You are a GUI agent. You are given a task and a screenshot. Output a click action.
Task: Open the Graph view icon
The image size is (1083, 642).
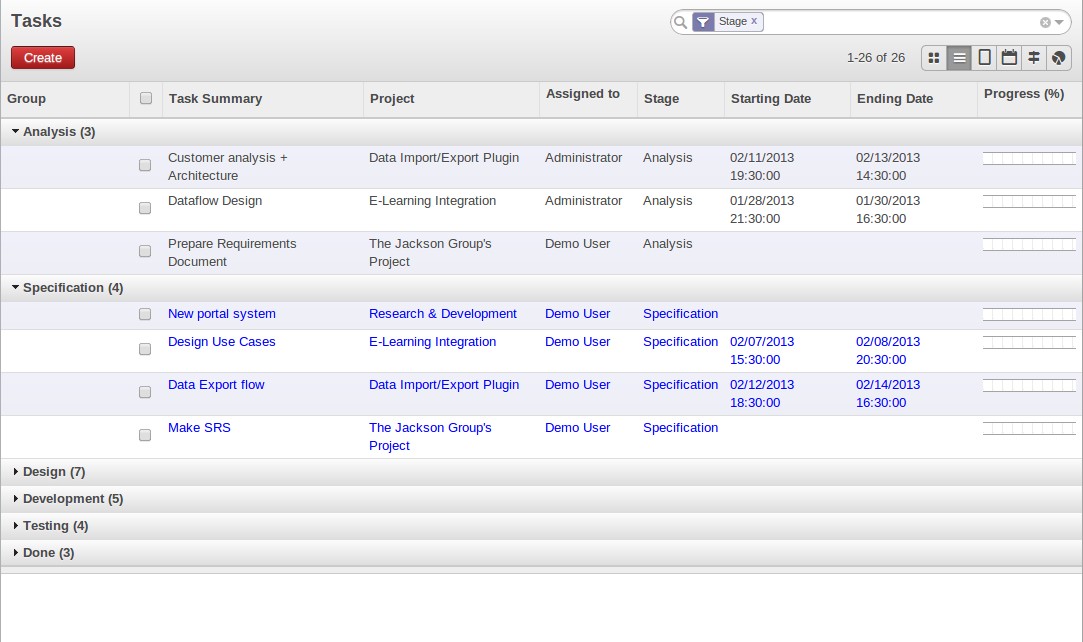[1058, 58]
